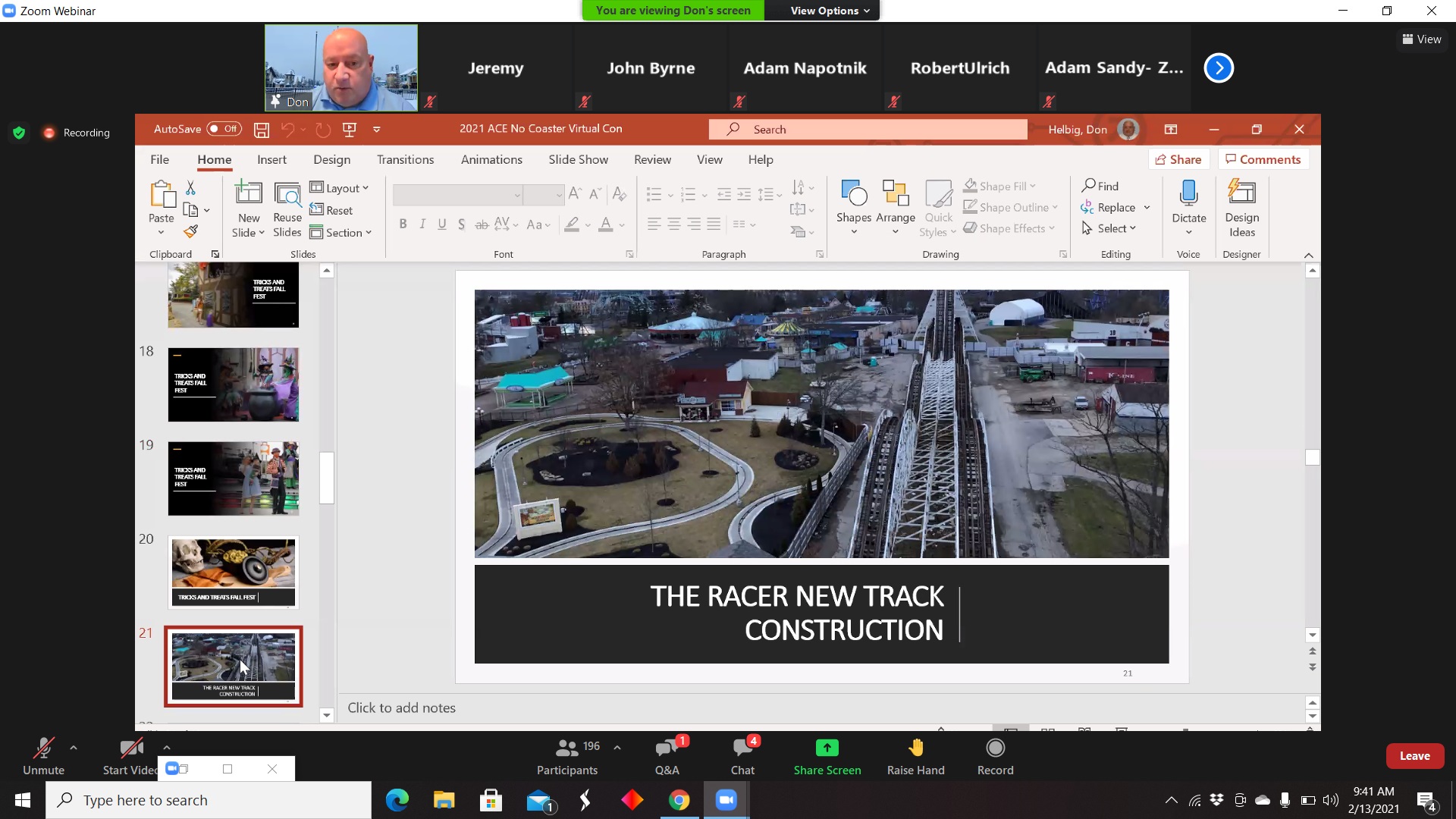Click the Zoom Raise Hand icon
The width and height of the screenshot is (1456, 819).
point(915,748)
